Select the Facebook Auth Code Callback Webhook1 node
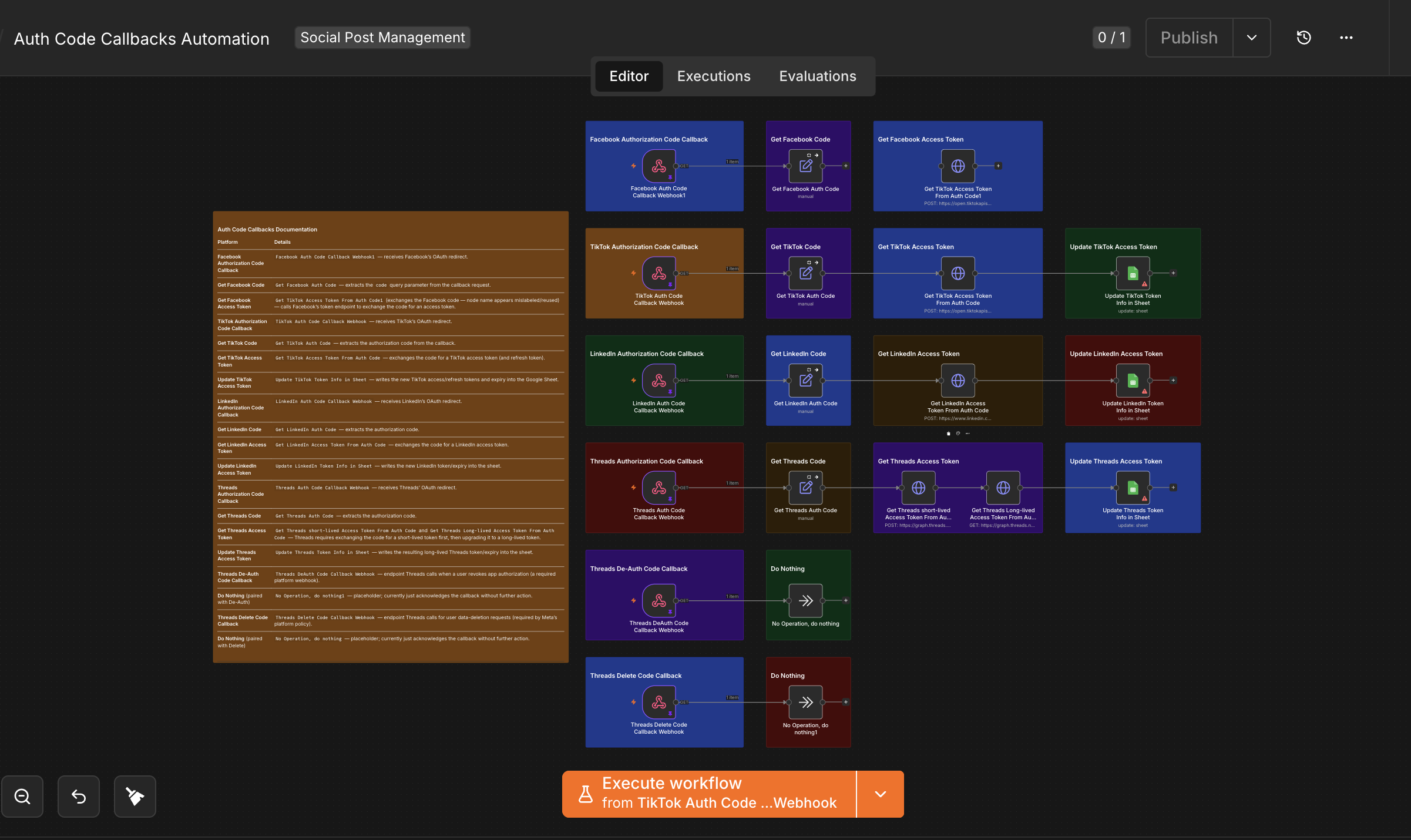Screen dimensions: 1411x840 click(659, 166)
